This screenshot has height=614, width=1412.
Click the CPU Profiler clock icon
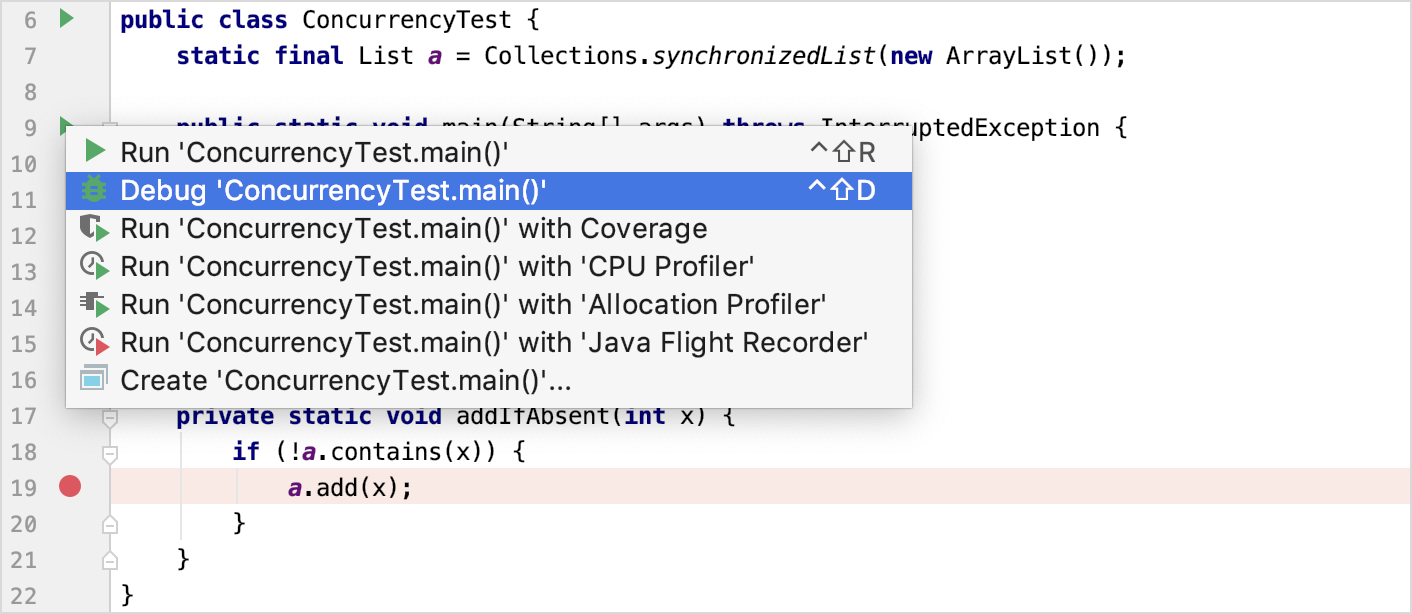(94, 267)
